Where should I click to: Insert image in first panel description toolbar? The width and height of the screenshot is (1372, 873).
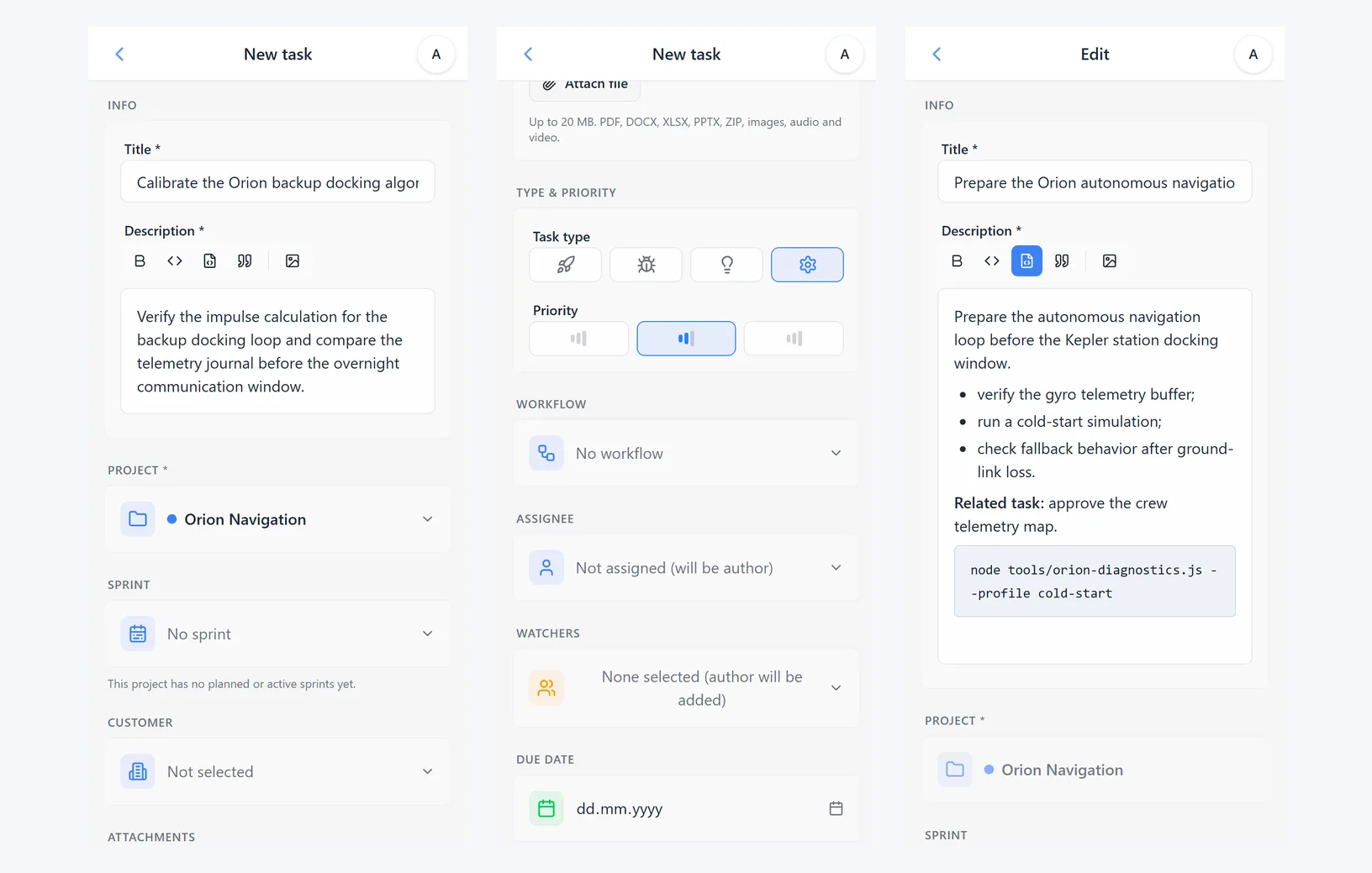(293, 261)
